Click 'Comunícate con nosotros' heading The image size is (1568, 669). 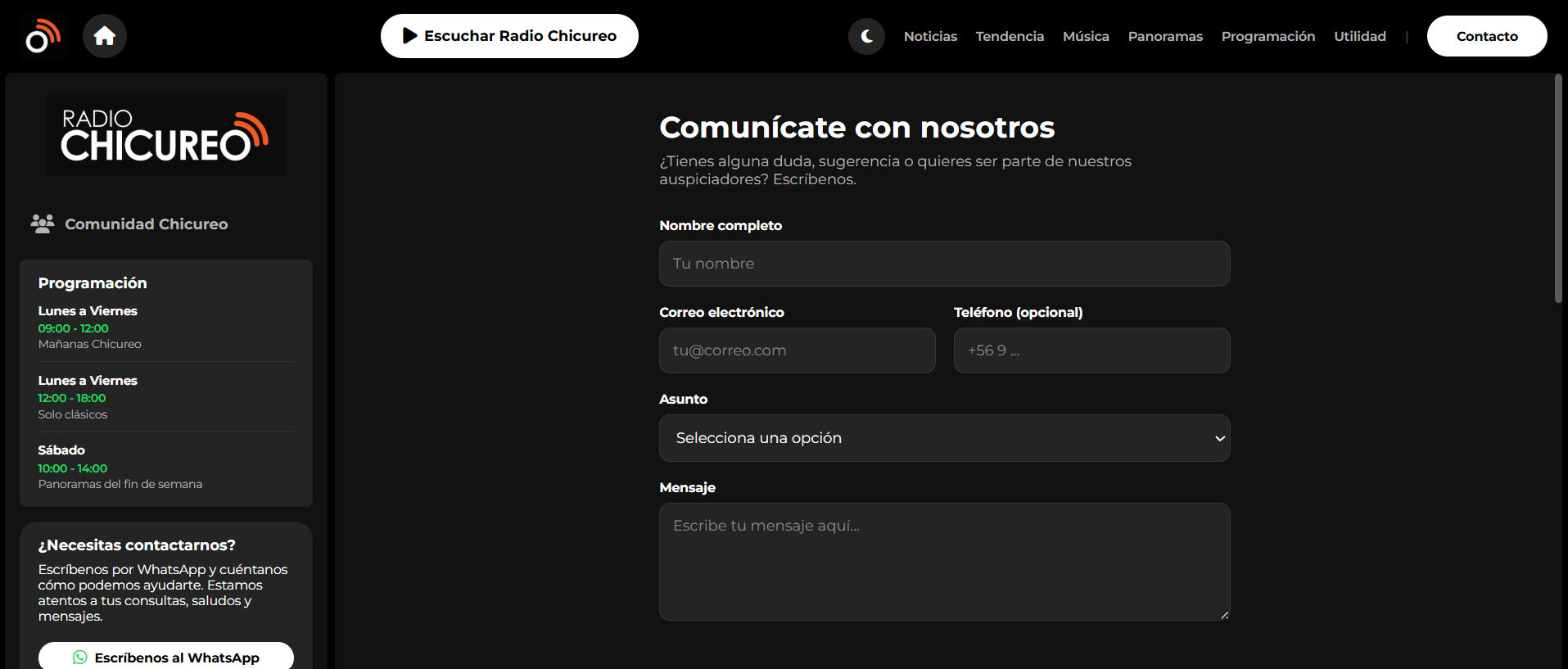pyautogui.click(x=857, y=127)
